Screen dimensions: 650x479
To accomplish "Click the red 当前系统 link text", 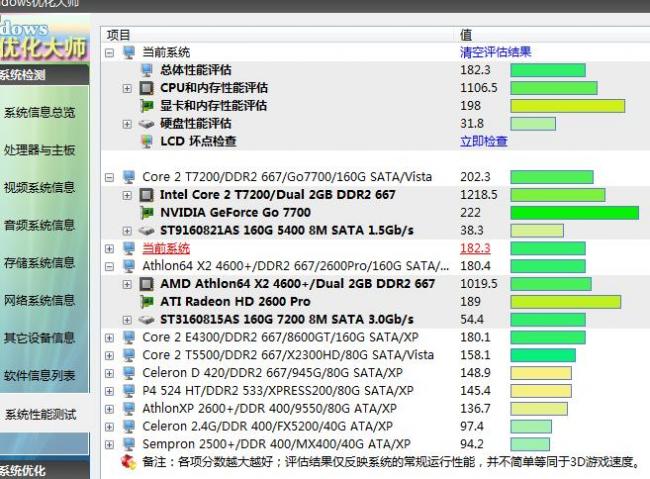I will [166, 248].
